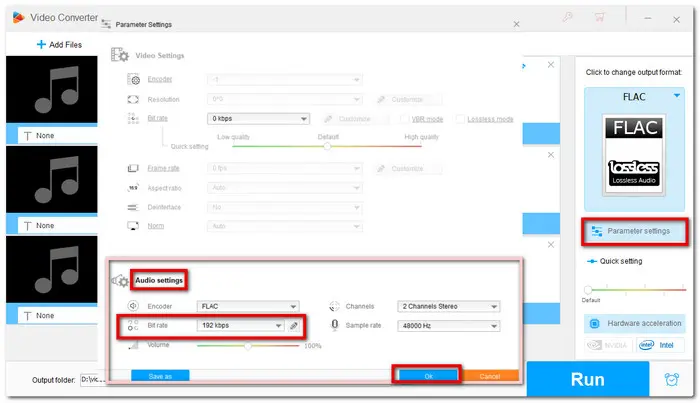
Task: Remove the second file with its X
Action: pos(551,155)
